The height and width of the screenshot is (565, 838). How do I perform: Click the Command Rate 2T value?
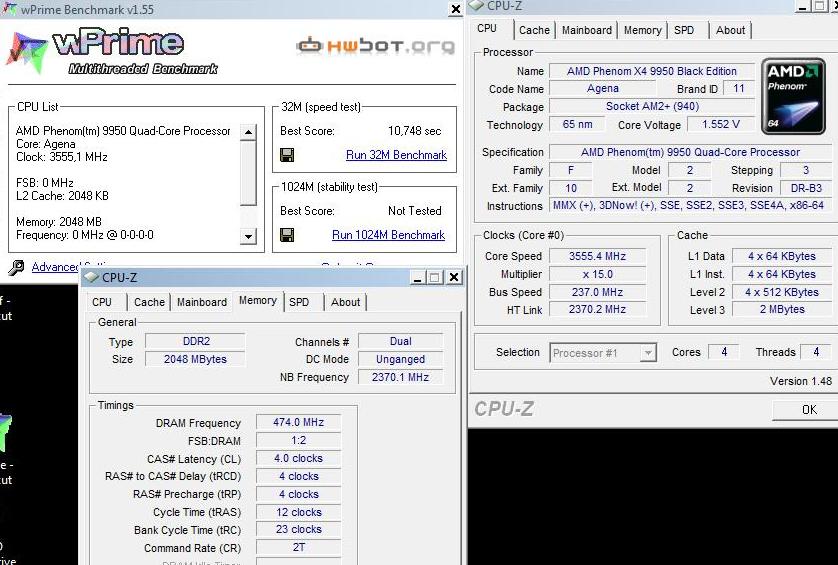(x=298, y=547)
